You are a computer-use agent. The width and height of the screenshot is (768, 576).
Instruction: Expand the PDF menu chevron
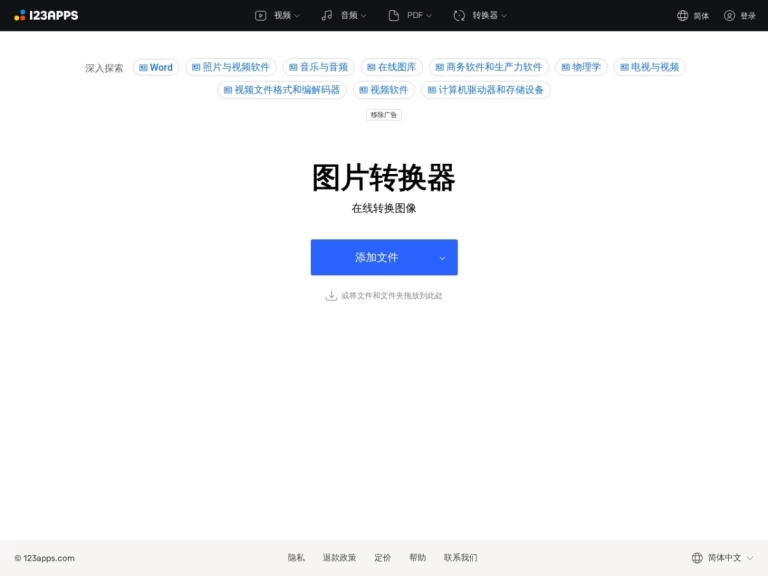(x=429, y=16)
